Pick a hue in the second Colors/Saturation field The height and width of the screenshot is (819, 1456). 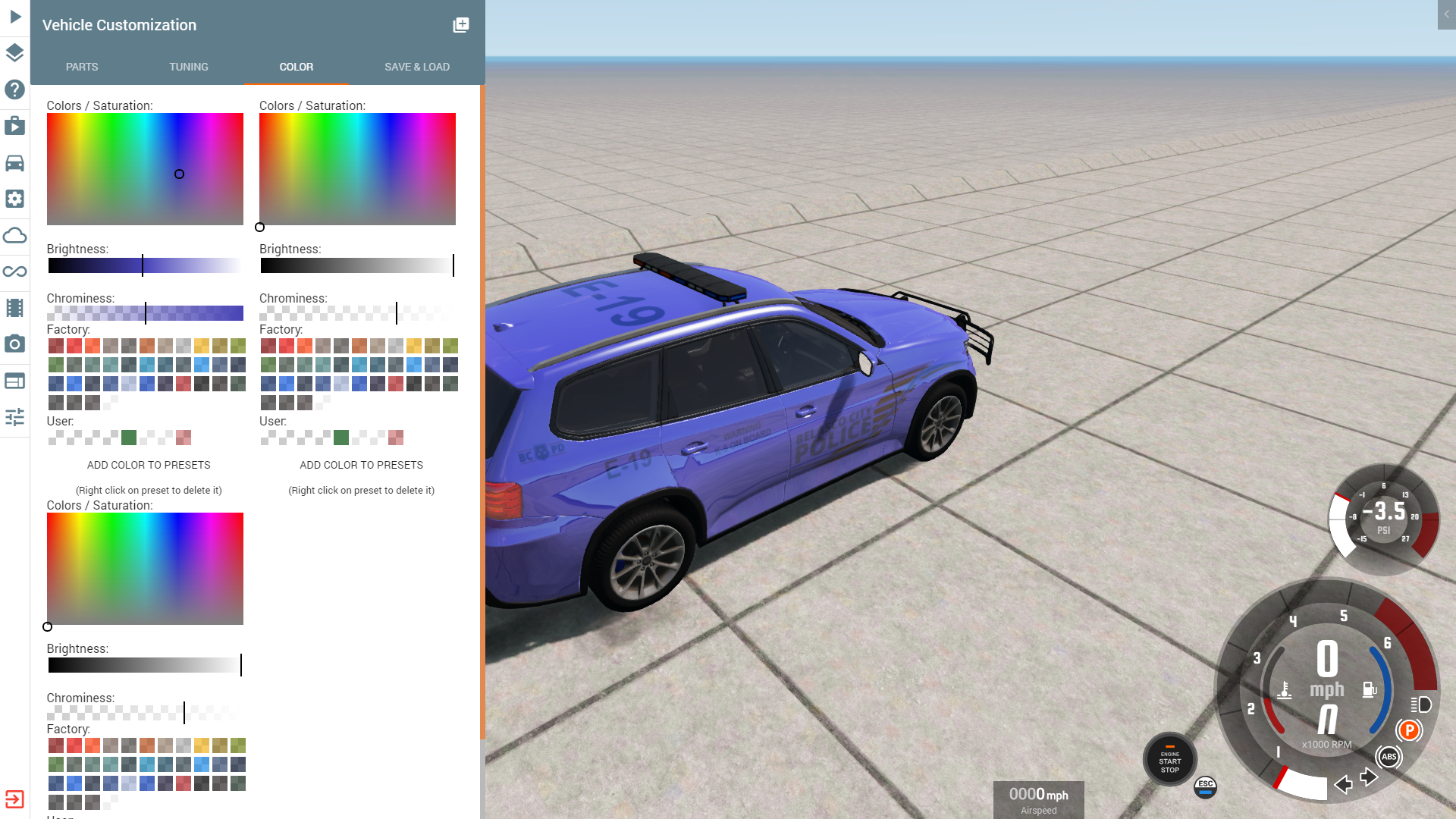[x=357, y=169]
